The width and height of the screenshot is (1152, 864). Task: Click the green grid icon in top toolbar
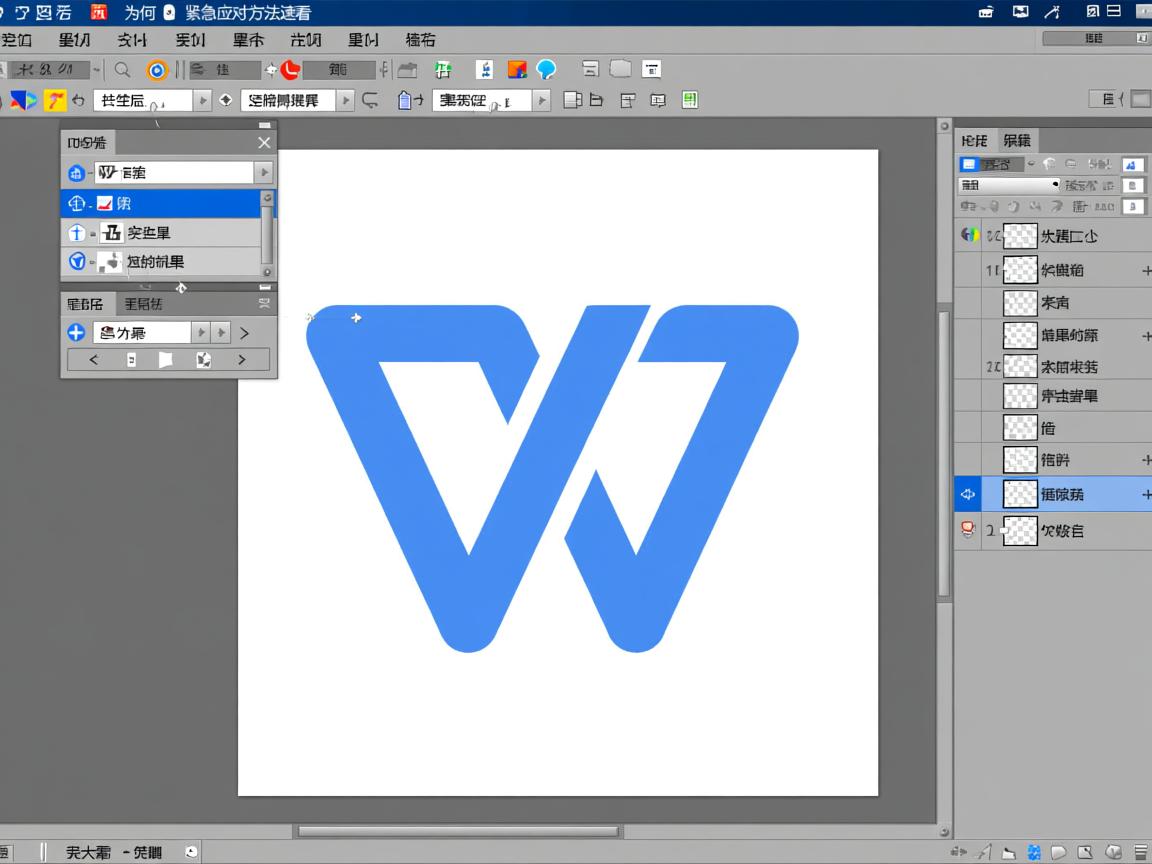(442, 69)
